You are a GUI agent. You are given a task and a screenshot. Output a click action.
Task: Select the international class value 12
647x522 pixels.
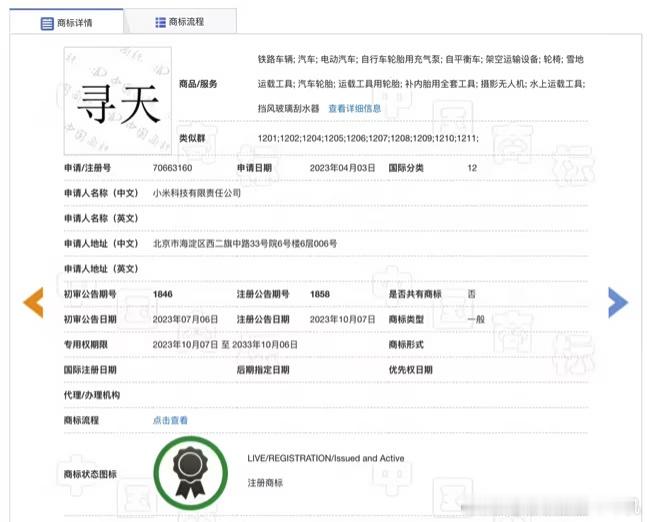472,168
